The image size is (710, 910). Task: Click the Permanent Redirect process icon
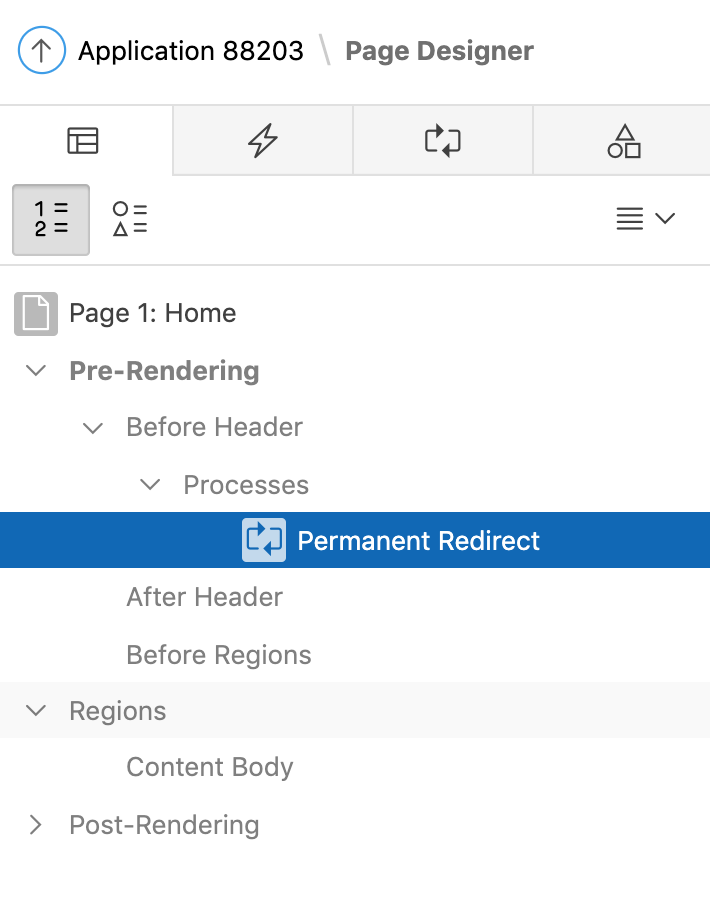pyautogui.click(x=264, y=541)
